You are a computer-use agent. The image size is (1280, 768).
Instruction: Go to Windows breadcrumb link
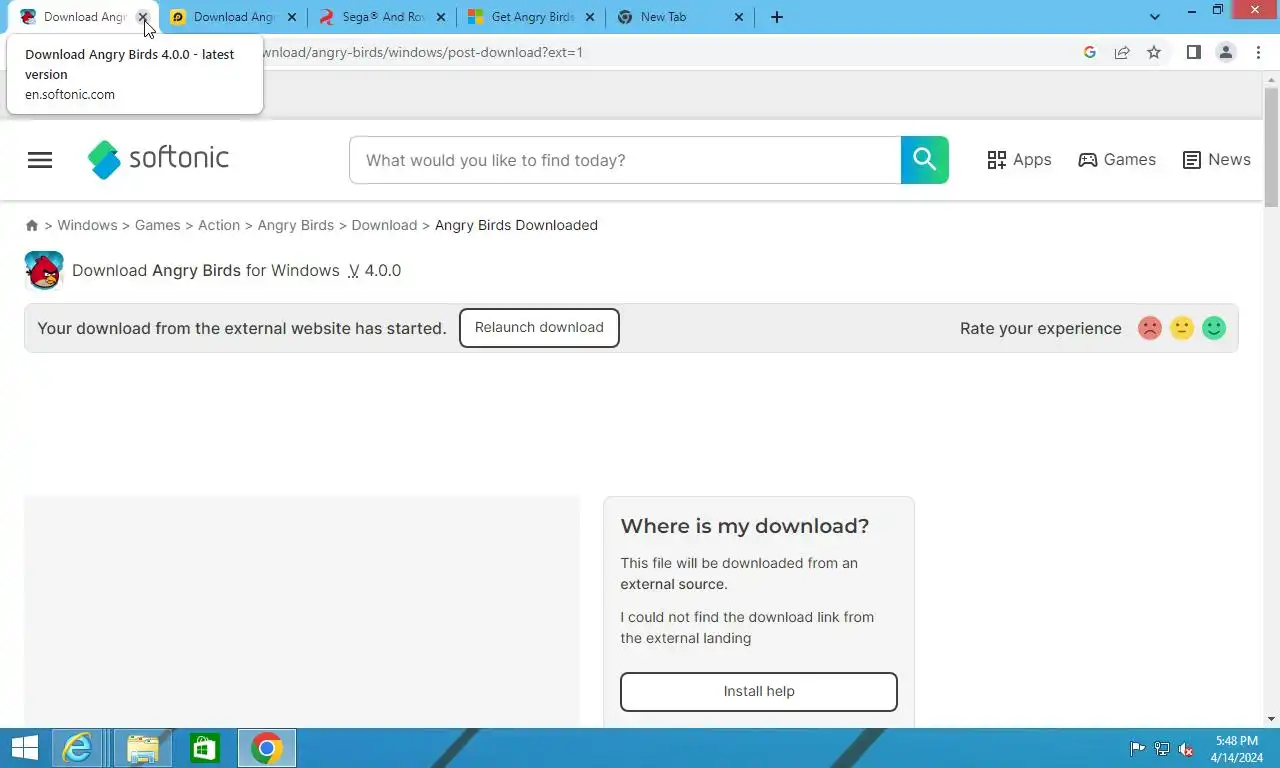tap(87, 225)
